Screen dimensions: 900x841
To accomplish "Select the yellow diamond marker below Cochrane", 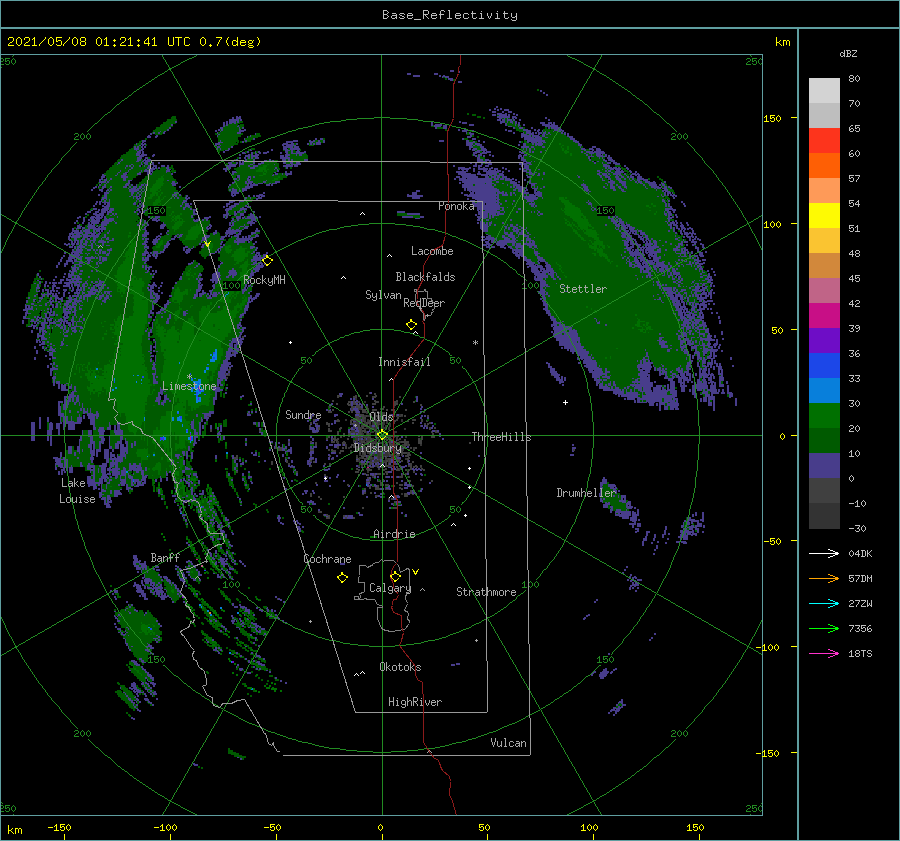I will [x=342, y=578].
